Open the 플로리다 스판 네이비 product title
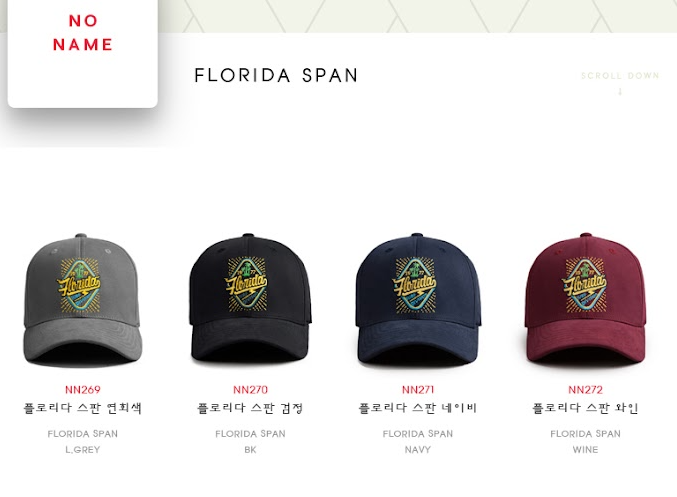Viewport: 677px width, 497px height. [x=418, y=408]
